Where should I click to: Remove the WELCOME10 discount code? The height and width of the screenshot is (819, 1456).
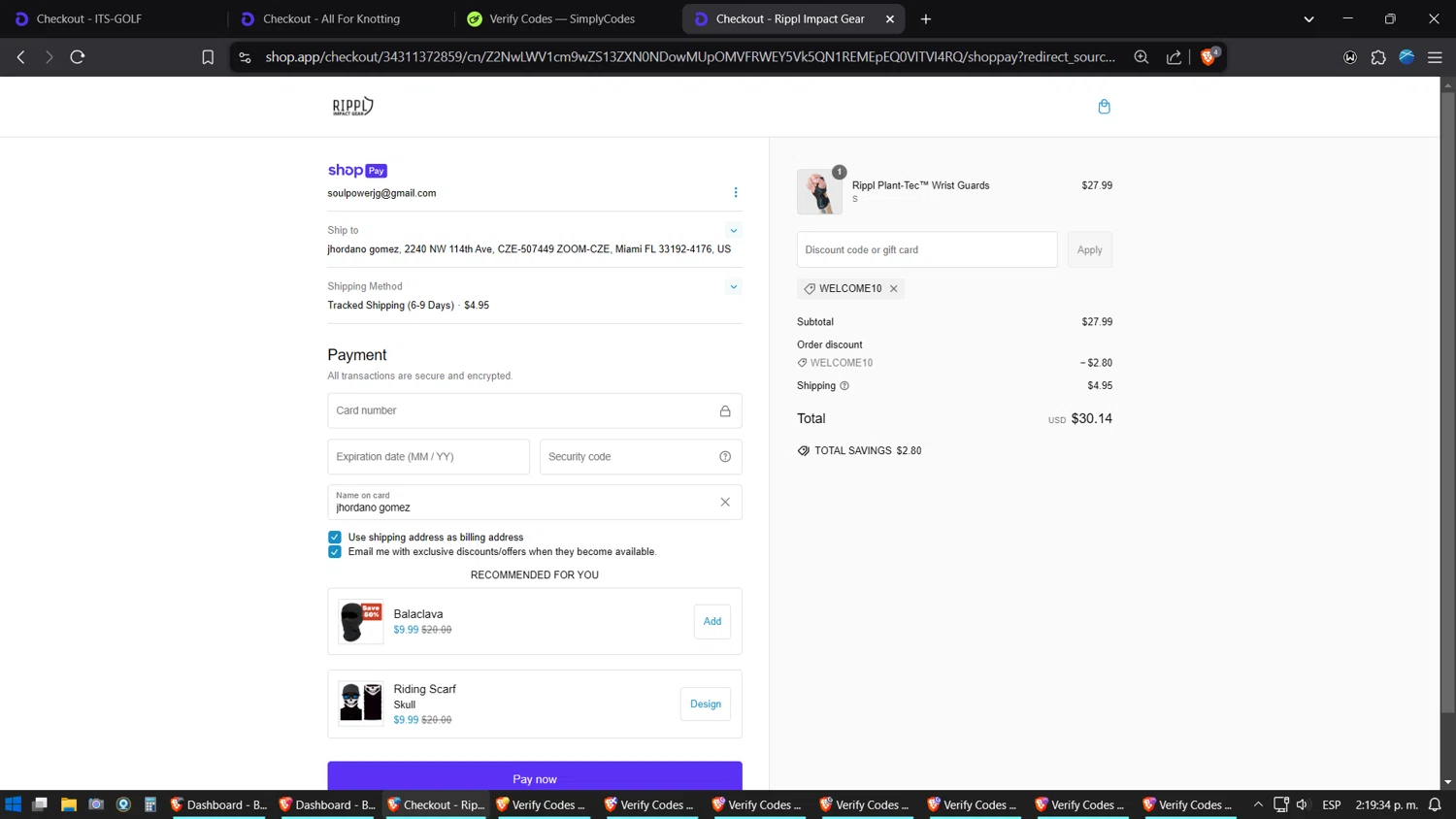(x=894, y=289)
